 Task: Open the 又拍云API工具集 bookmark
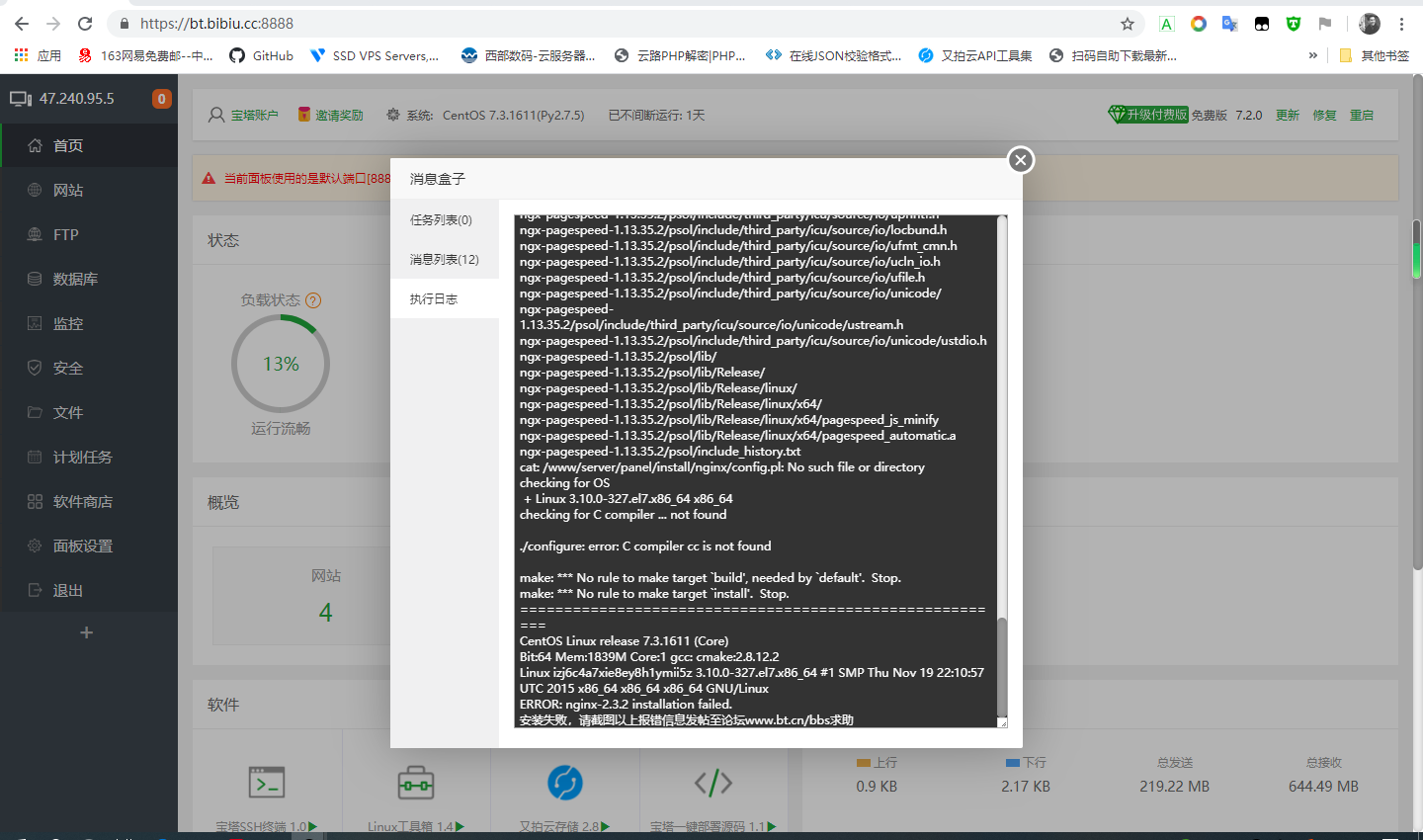click(975, 55)
